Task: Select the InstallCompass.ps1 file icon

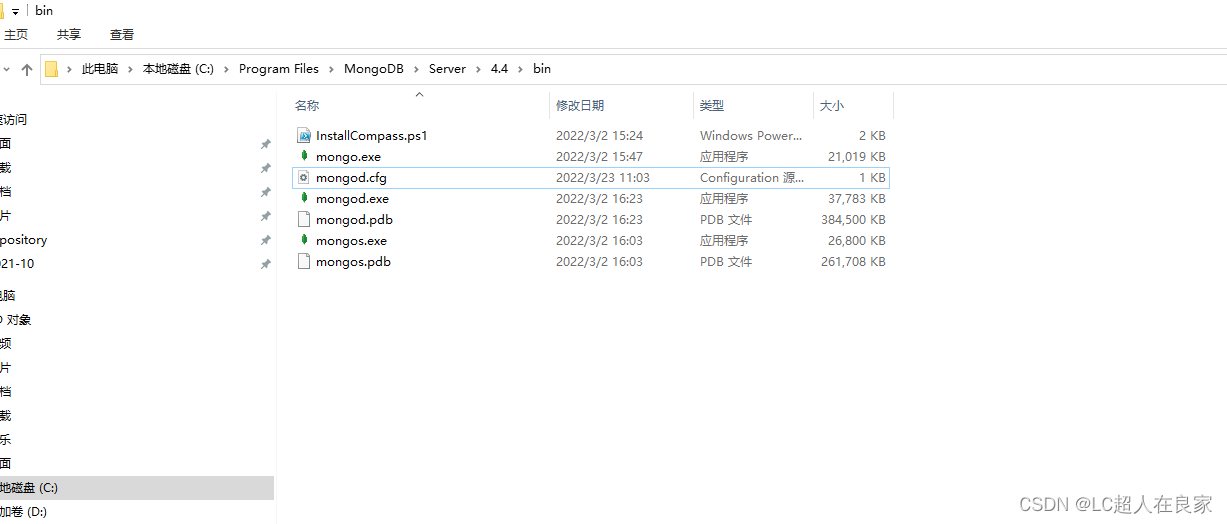Action: coord(305,135)
